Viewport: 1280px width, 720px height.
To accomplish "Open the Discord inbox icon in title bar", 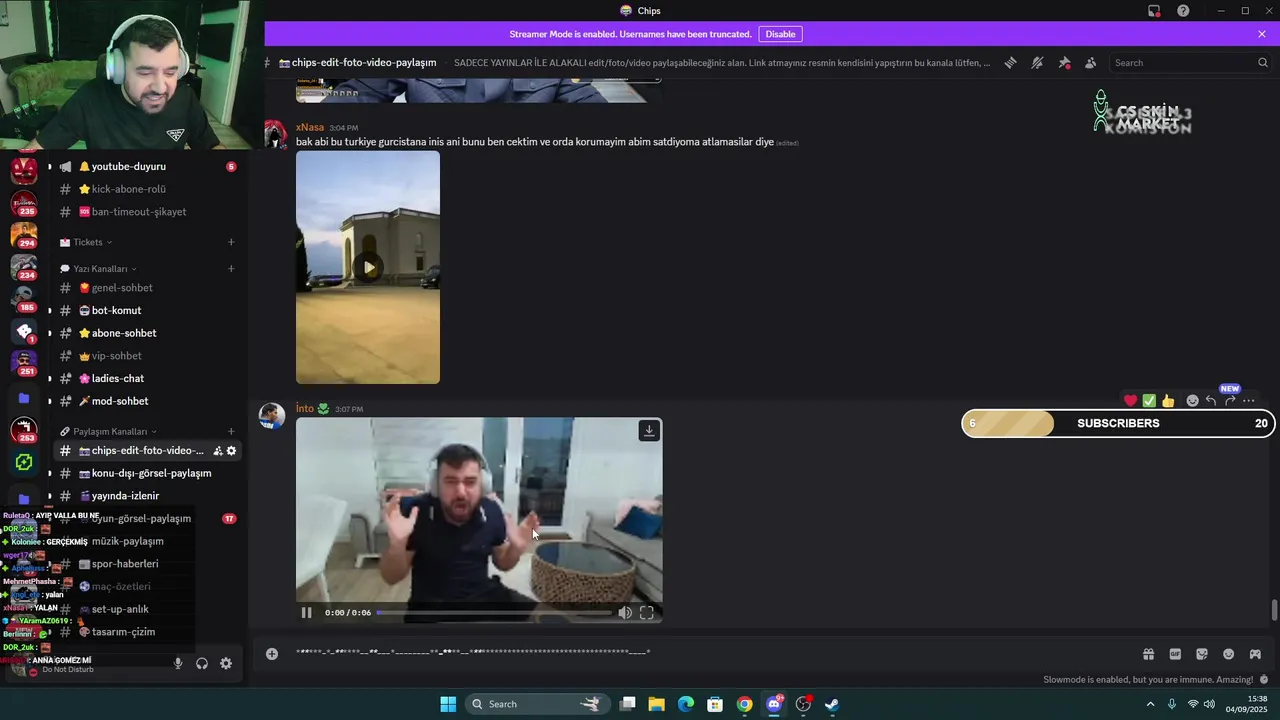I will 1154,11.
